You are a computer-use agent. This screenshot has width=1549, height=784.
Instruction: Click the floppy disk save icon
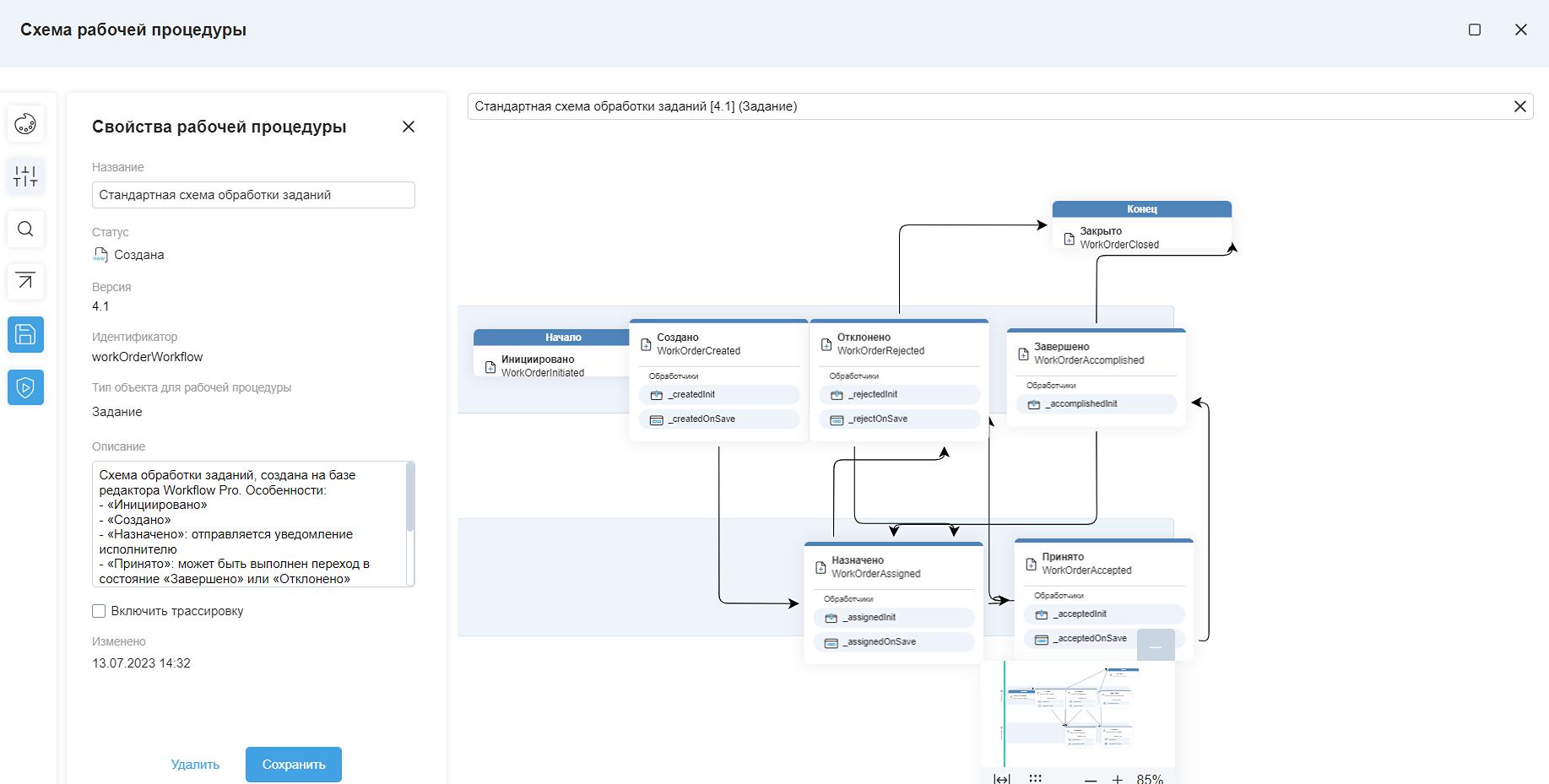(x=25, y=335)
